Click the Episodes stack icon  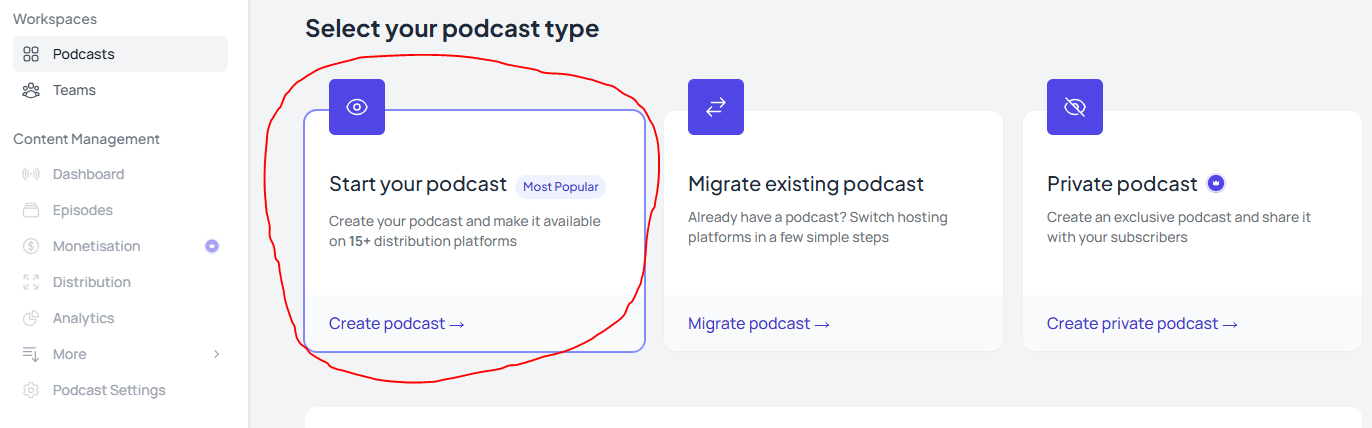[31, 210]
